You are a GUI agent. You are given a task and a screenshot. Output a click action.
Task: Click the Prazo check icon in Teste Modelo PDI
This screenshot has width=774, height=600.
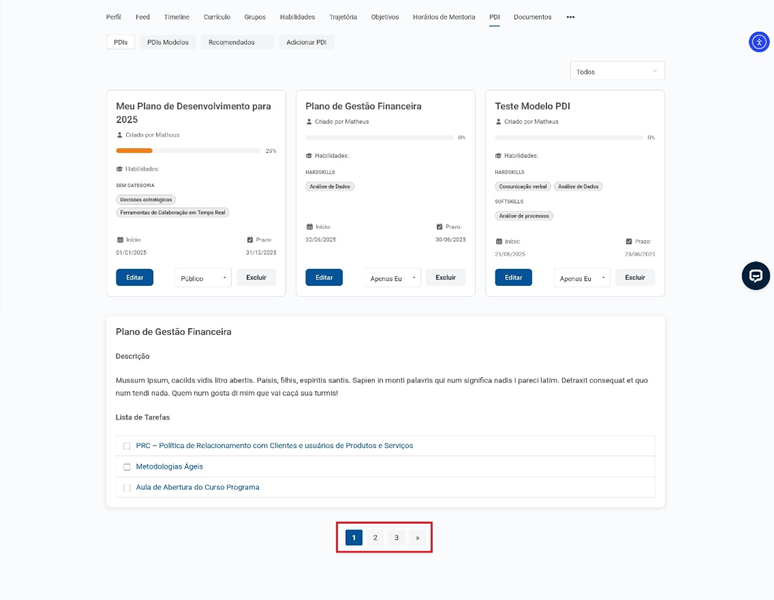pyautogui.click(x=629, y=241)
